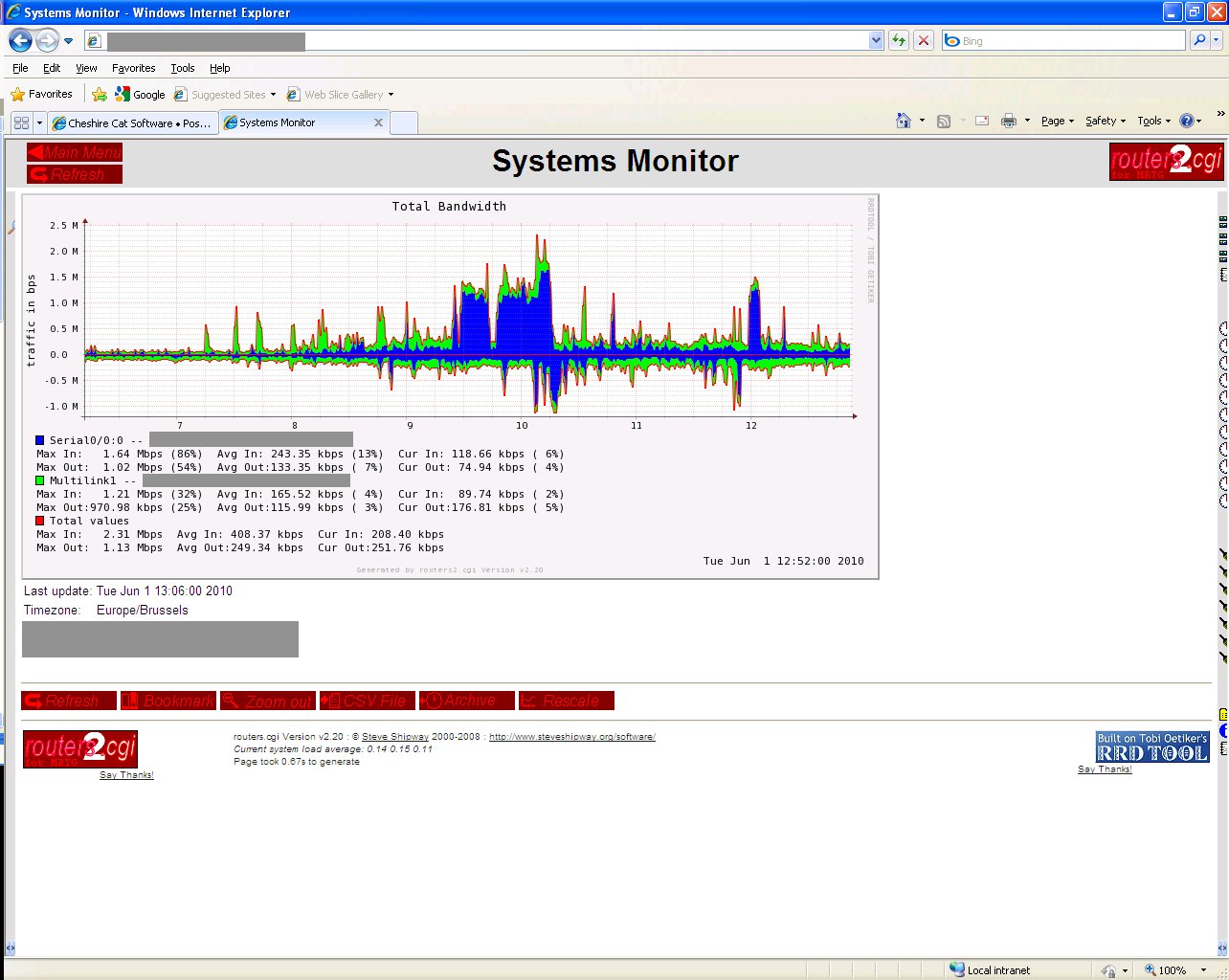Image resolution: width=1229 pixels, height=980 pixels.
Task: Open the Steve Shipway link in footer
Action: pyautogui.click(x=394, y=737)
